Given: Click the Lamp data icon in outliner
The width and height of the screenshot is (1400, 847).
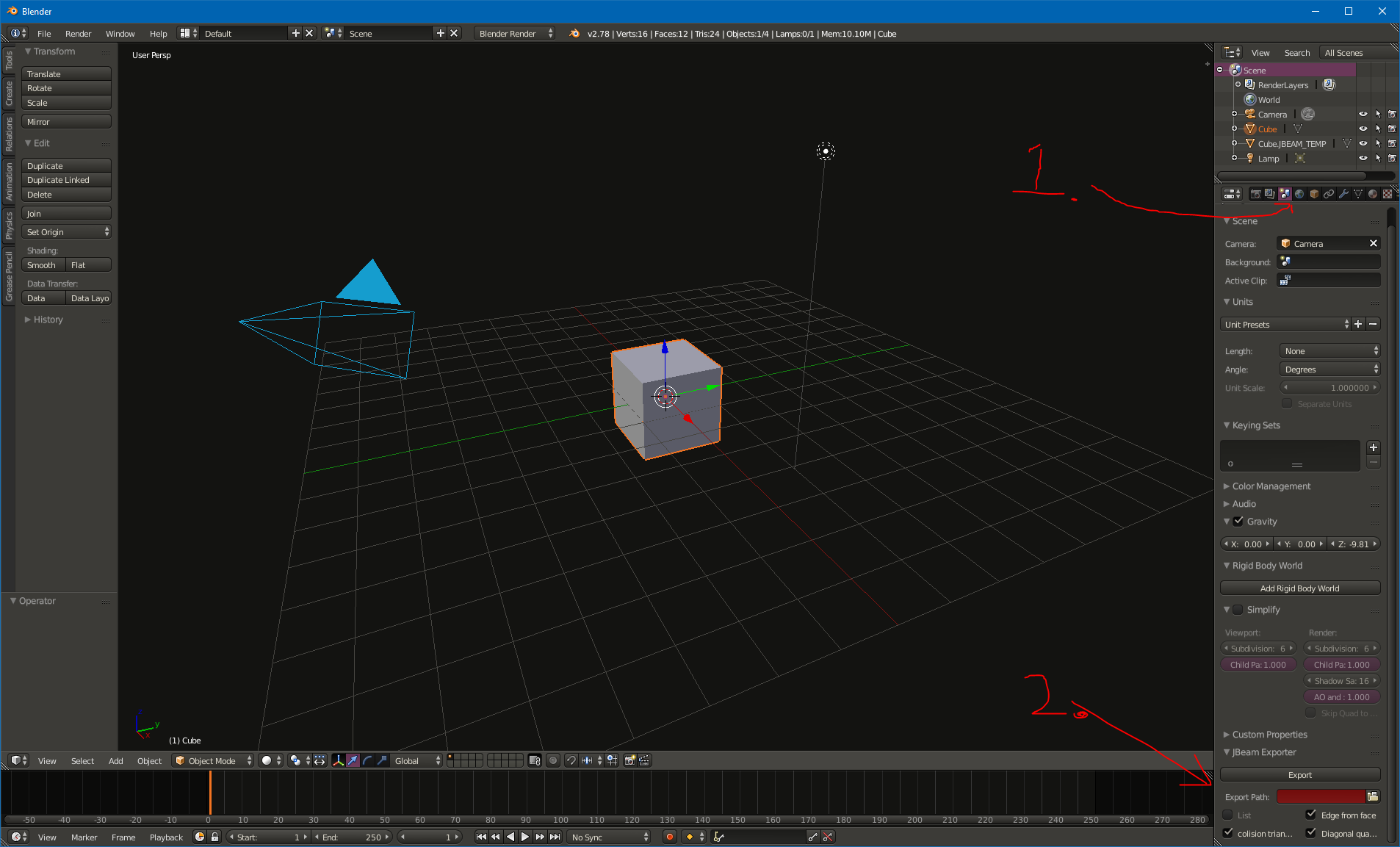Looking at the screenshot, I should (1299, 158).
